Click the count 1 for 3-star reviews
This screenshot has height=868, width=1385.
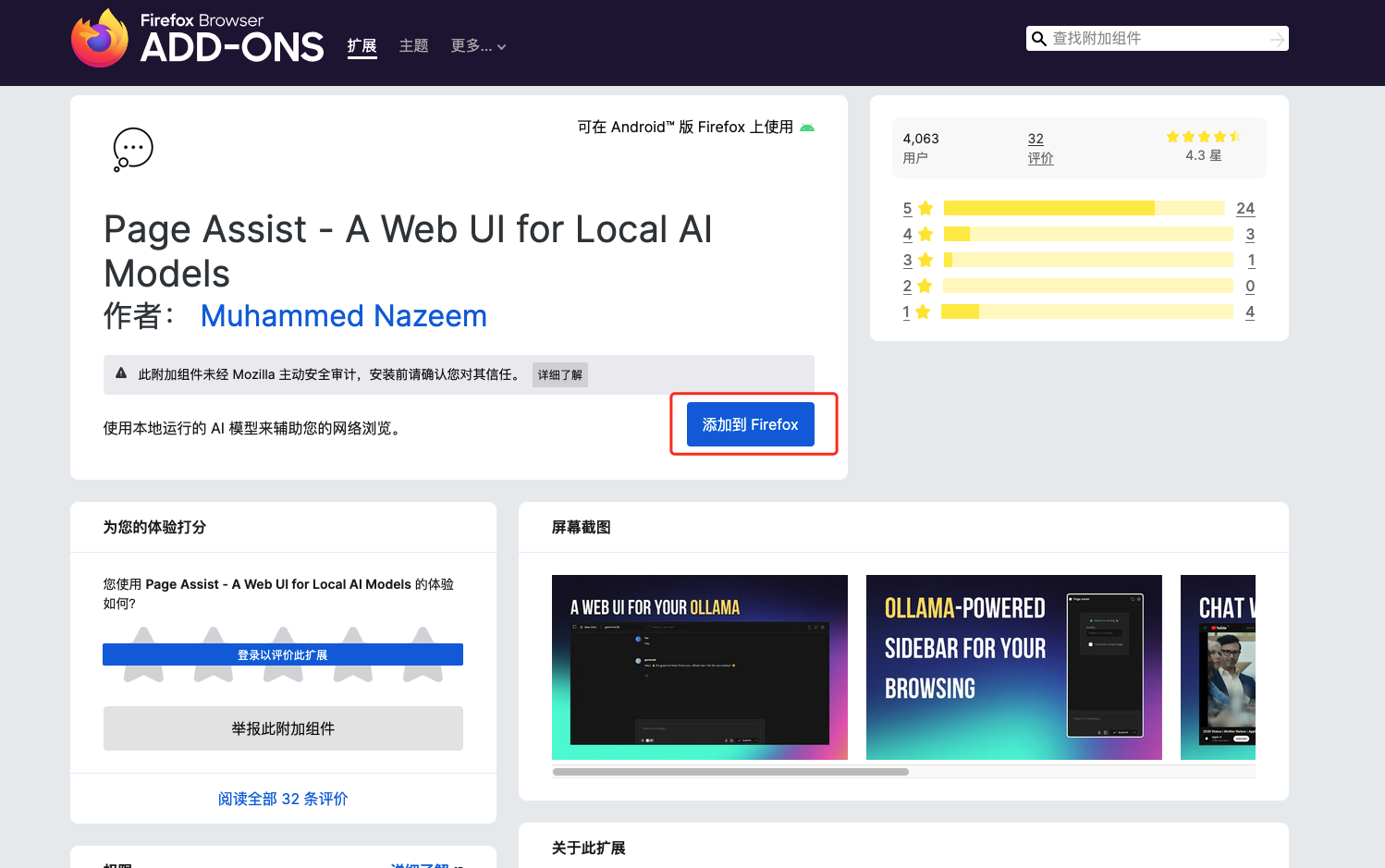pos(1251,260)
